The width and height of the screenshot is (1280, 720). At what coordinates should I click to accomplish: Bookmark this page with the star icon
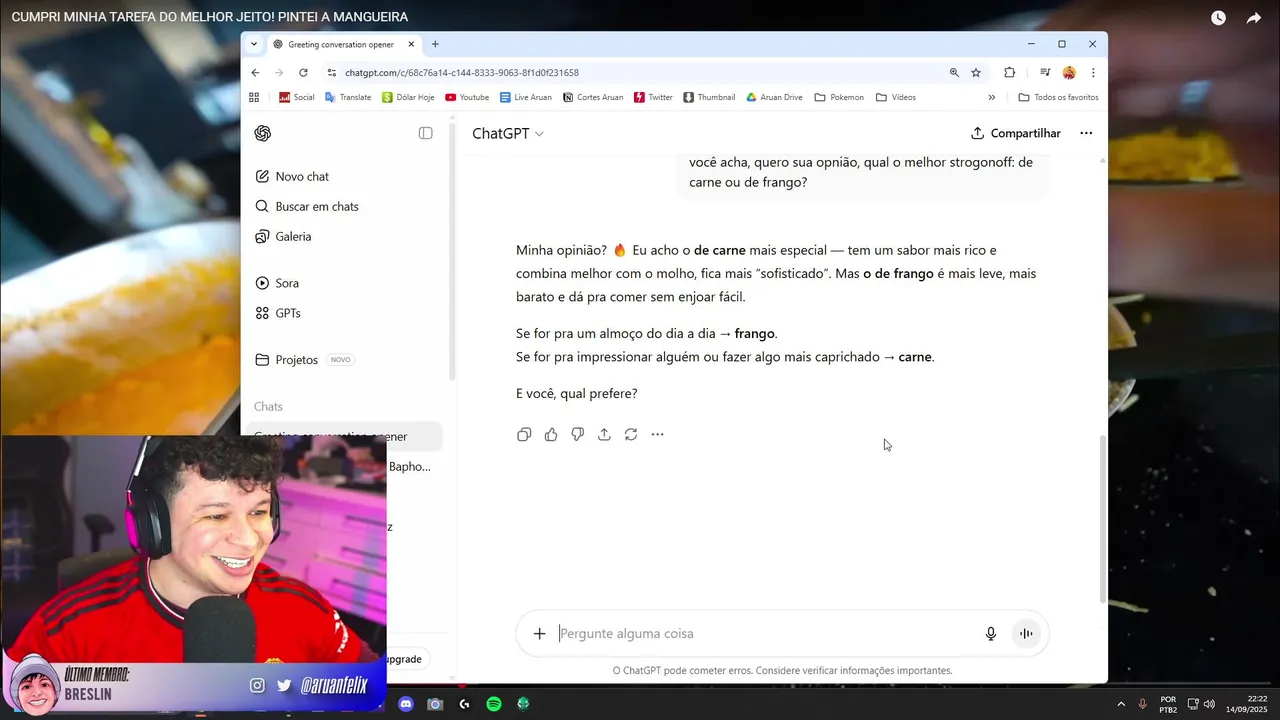click(x=976, y=72)
